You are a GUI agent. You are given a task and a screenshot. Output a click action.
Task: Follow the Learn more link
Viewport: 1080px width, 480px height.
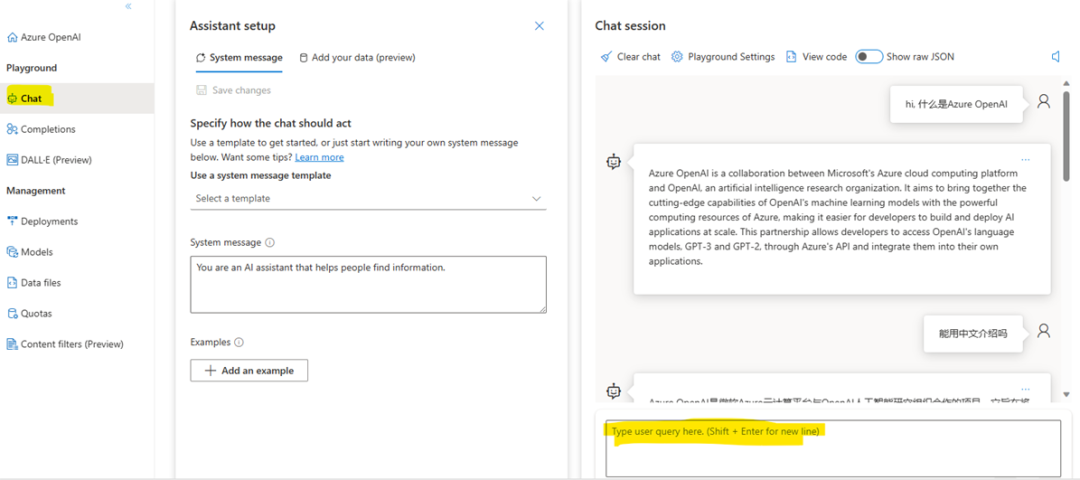click(319, 157)
